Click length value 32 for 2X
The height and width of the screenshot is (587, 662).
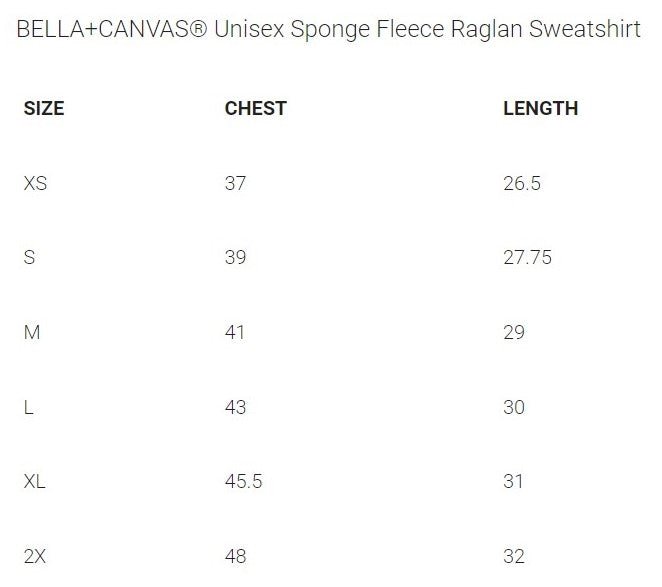click(514, 556)
